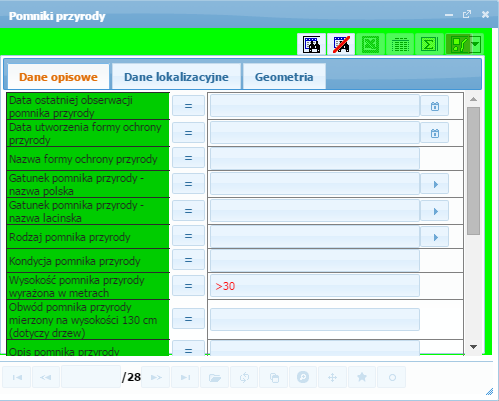Toggle equals operator for Nazwa formy ochrony
Screen dimensions: 499x401
188,158
